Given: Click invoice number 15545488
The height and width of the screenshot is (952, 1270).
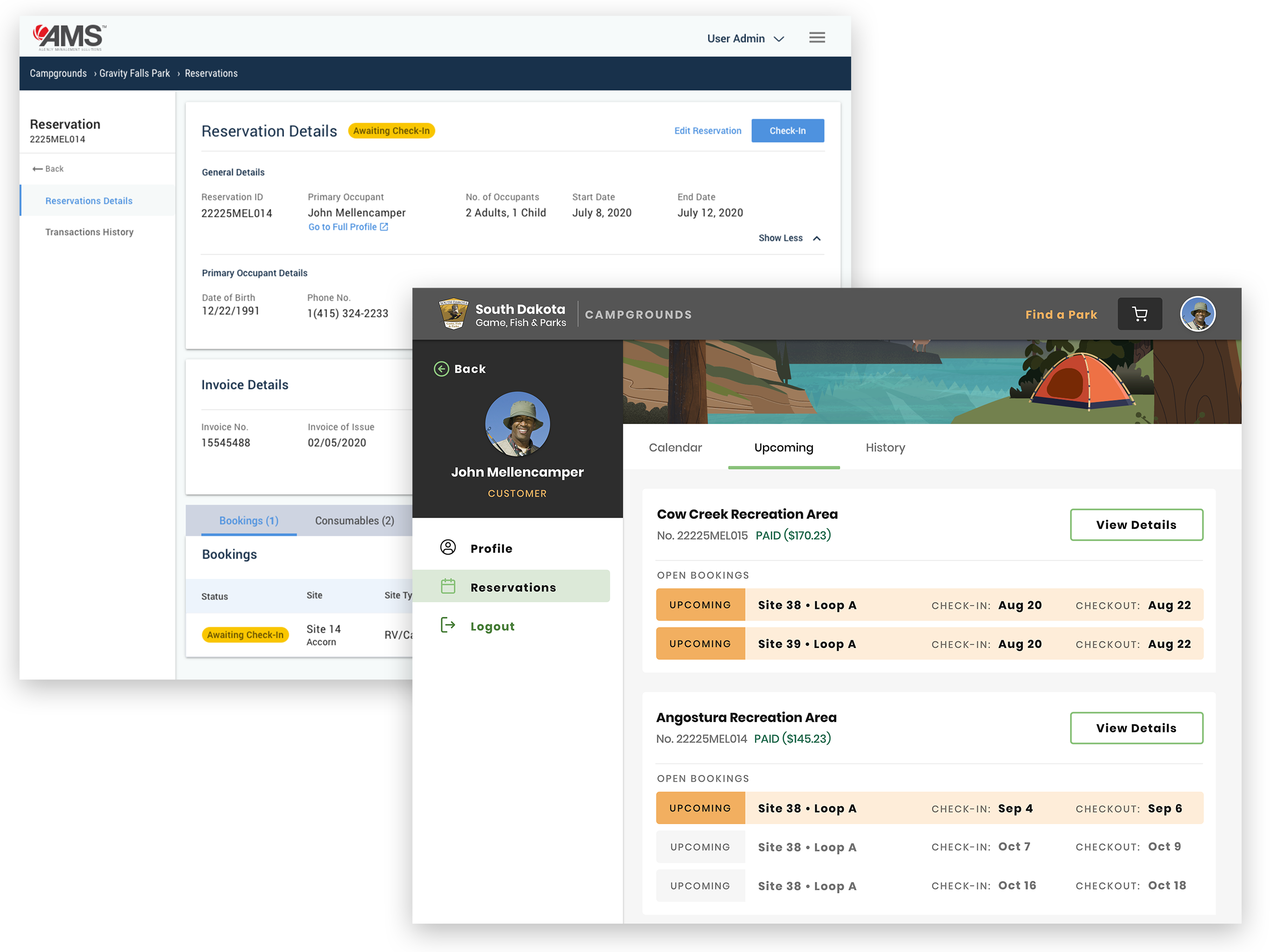Looking at the screenshot, I should point(225,443).
